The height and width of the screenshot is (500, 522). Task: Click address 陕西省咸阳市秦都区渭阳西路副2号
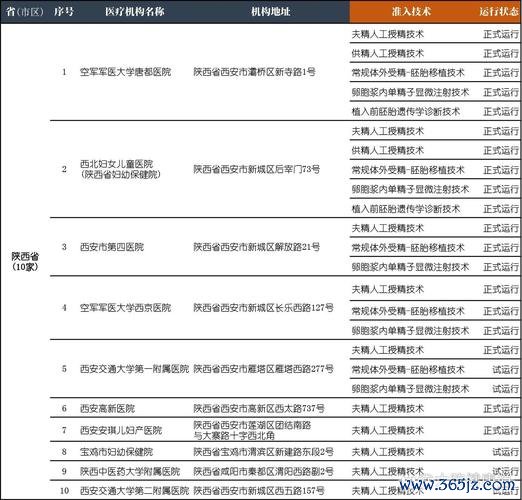point(263,471)
